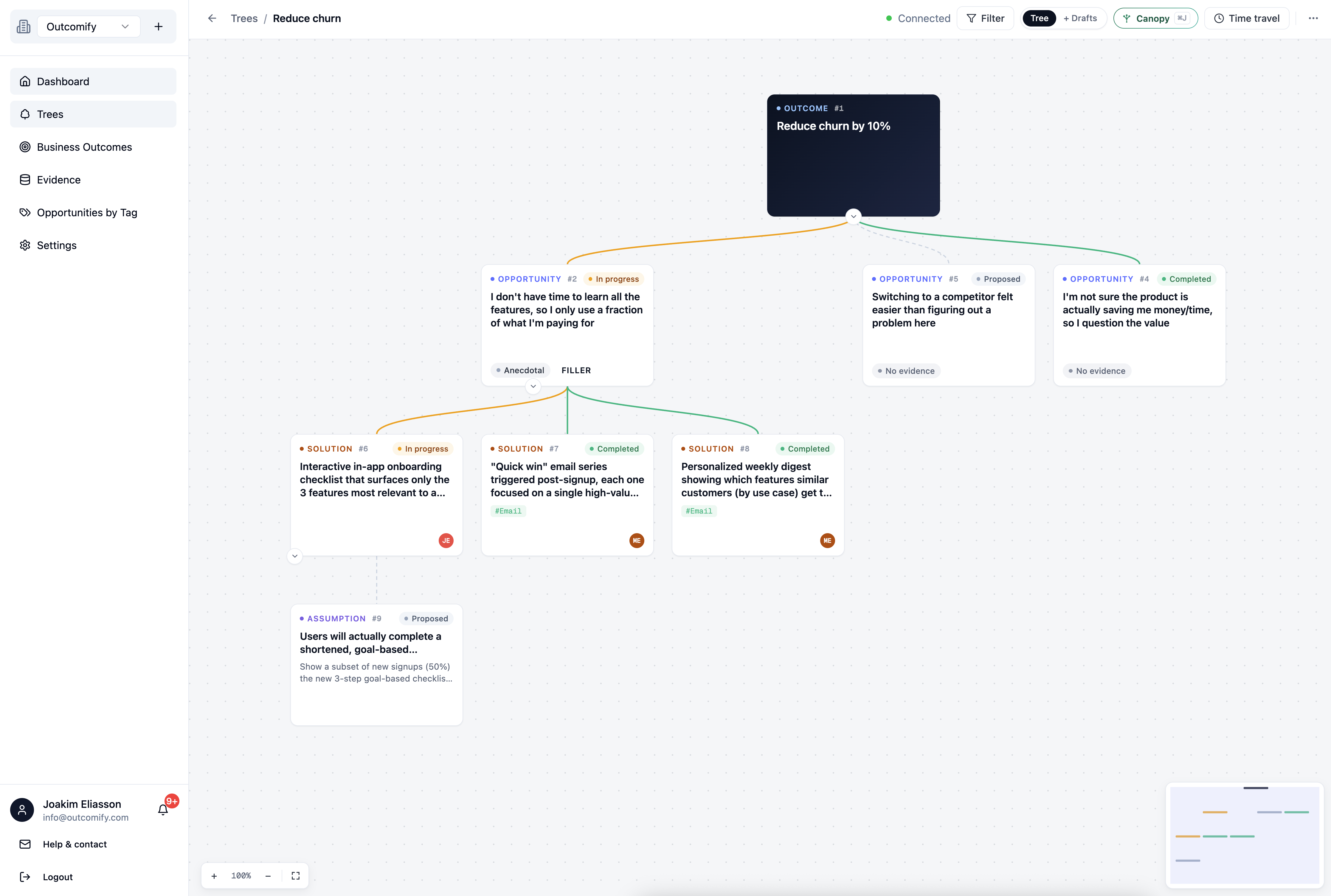Switch to Tree view toggle
Image resolution: width=1331 pixels, height=896 pixels.
click(1039, 18)
